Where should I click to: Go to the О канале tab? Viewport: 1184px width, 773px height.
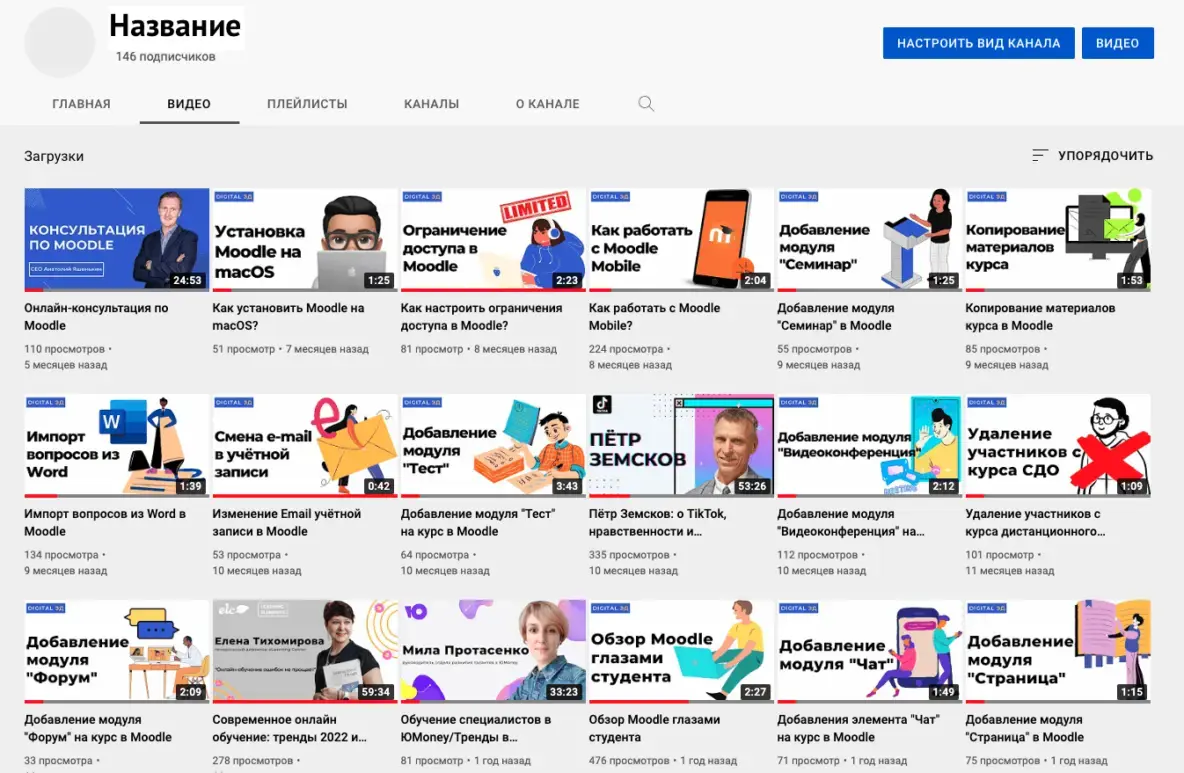tap(547, 104)
